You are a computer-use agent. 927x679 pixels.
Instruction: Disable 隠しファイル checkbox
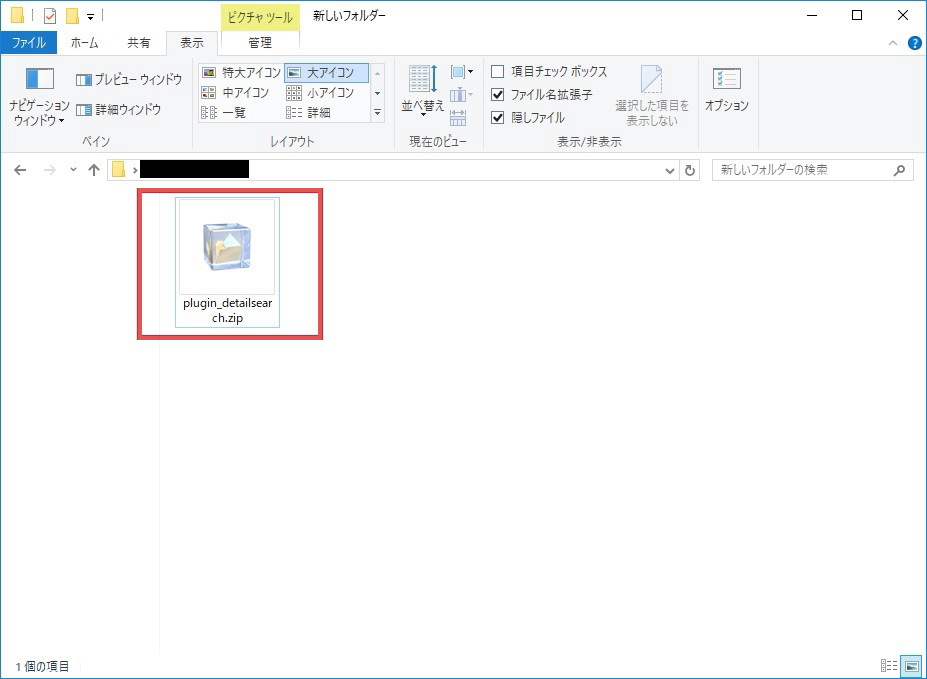click(498, 117)
